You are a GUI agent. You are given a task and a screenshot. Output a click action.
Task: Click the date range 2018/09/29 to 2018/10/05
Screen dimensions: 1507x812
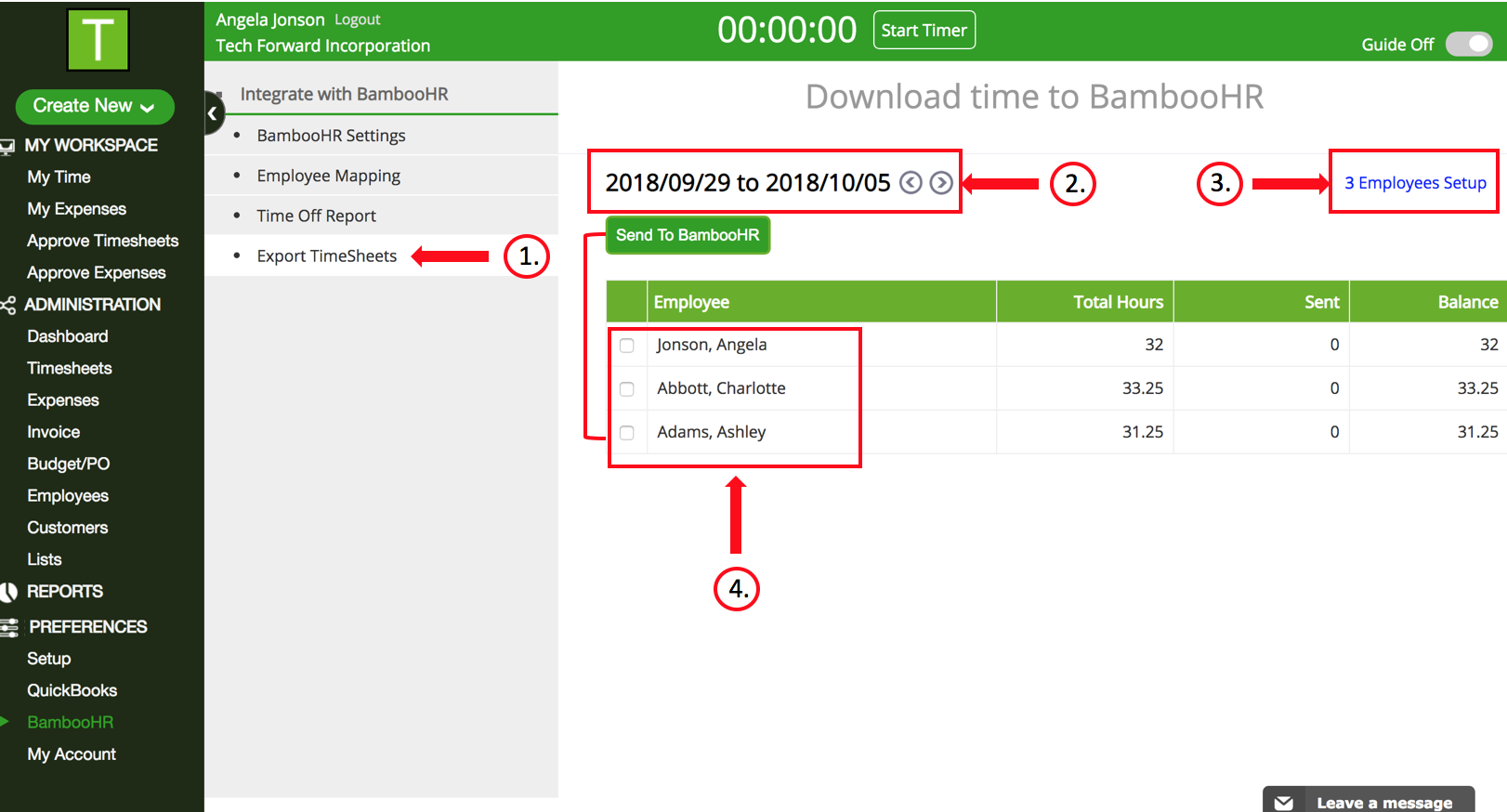[x=748, y=183]
